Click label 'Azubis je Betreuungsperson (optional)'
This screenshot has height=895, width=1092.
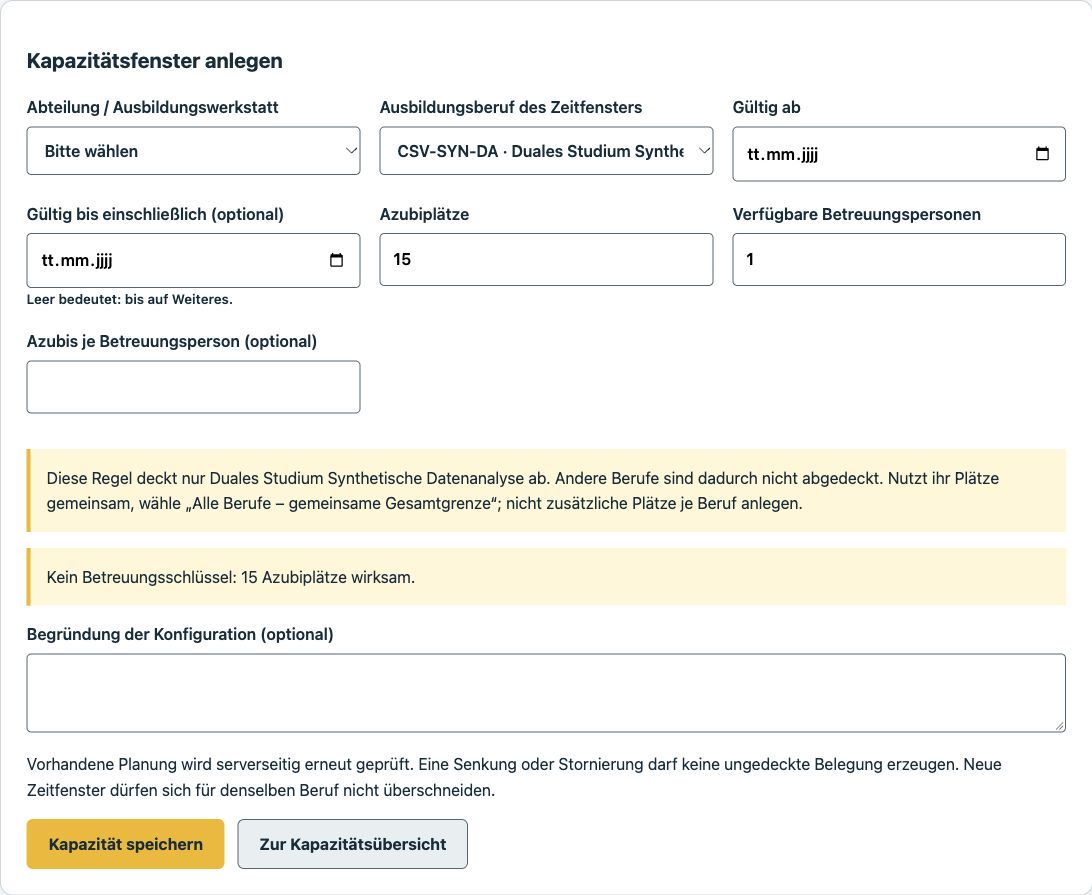(x=171, y=341)
